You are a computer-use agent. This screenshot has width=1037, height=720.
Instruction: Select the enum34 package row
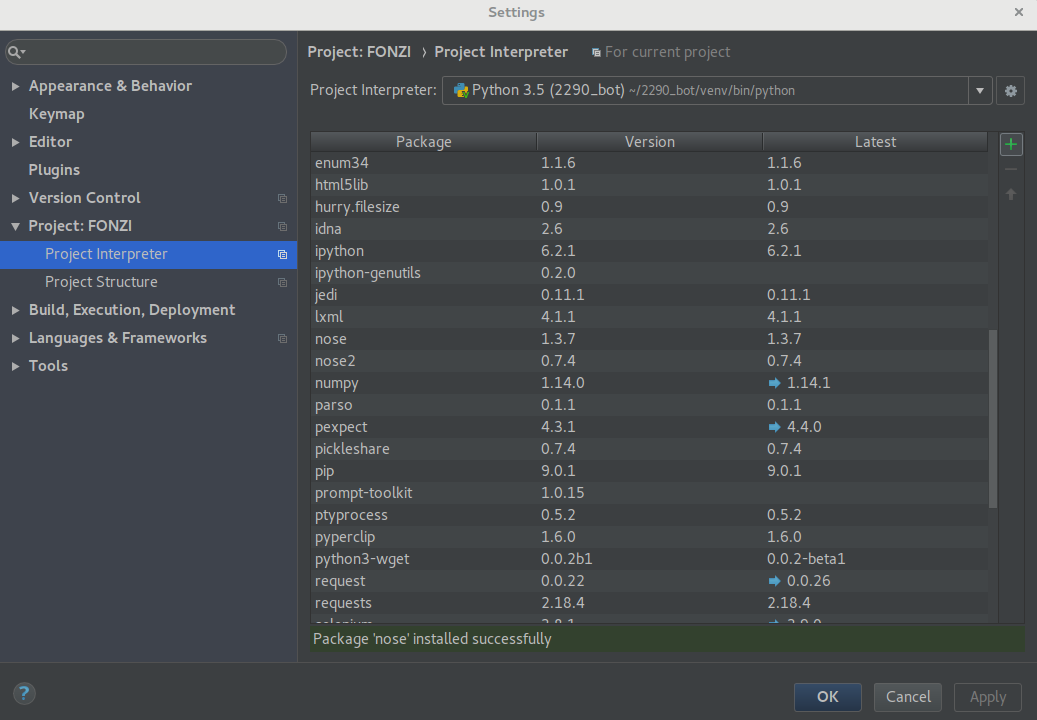click(x=649, y=163)
